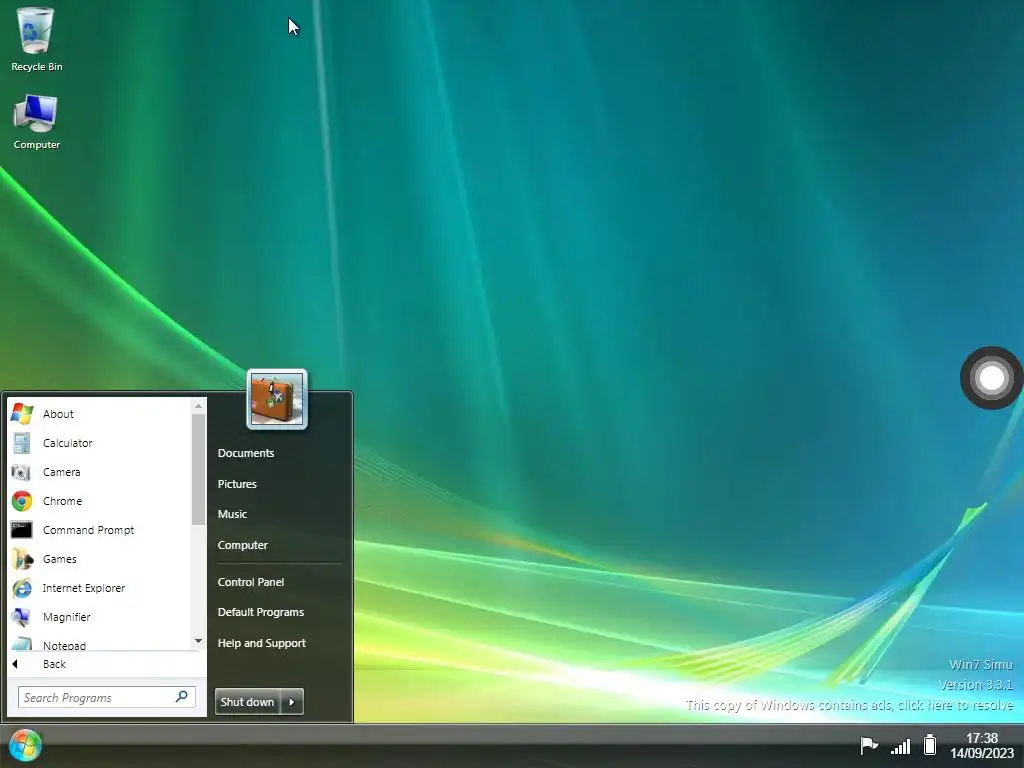Click the Internet Explorer icon
This screenshot has width=1024, height=768.
point(22,588)
